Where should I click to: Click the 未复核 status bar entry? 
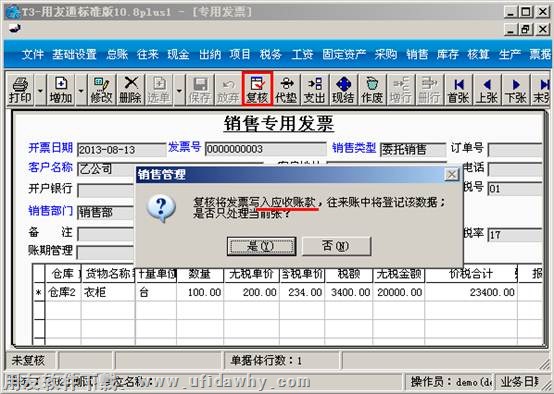click(28, 361)
